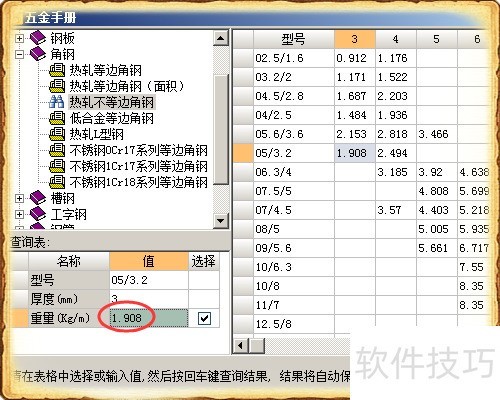Expand the 槽钢 tree node
Screen dimensions: 500x400
[19, 198]
